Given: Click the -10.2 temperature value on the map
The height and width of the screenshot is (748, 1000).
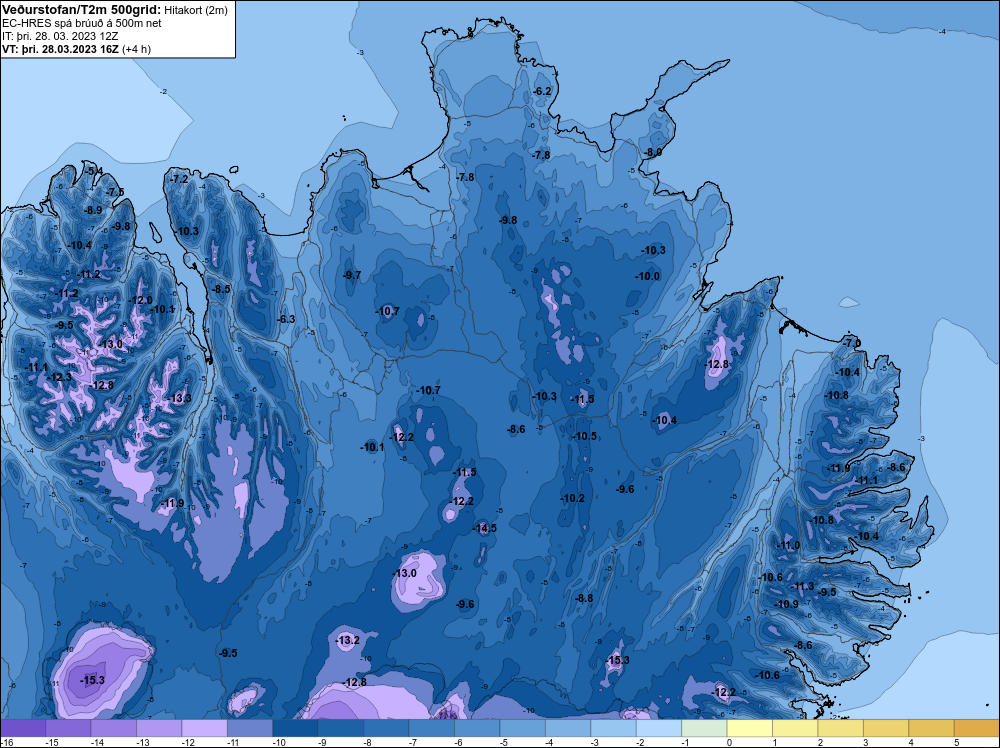Looking at the screenshot, I should [x=572, y=498].
